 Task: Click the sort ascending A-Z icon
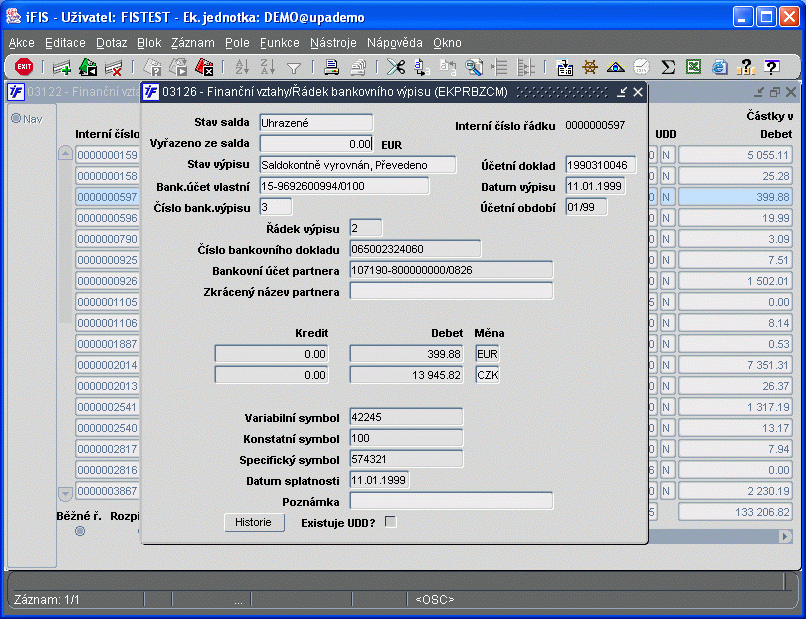tap(242, 67)
